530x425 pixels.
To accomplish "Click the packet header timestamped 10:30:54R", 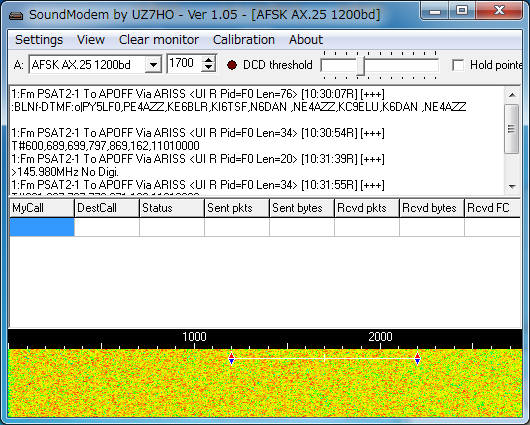I will pyautogui.click(x=198, y=133).
